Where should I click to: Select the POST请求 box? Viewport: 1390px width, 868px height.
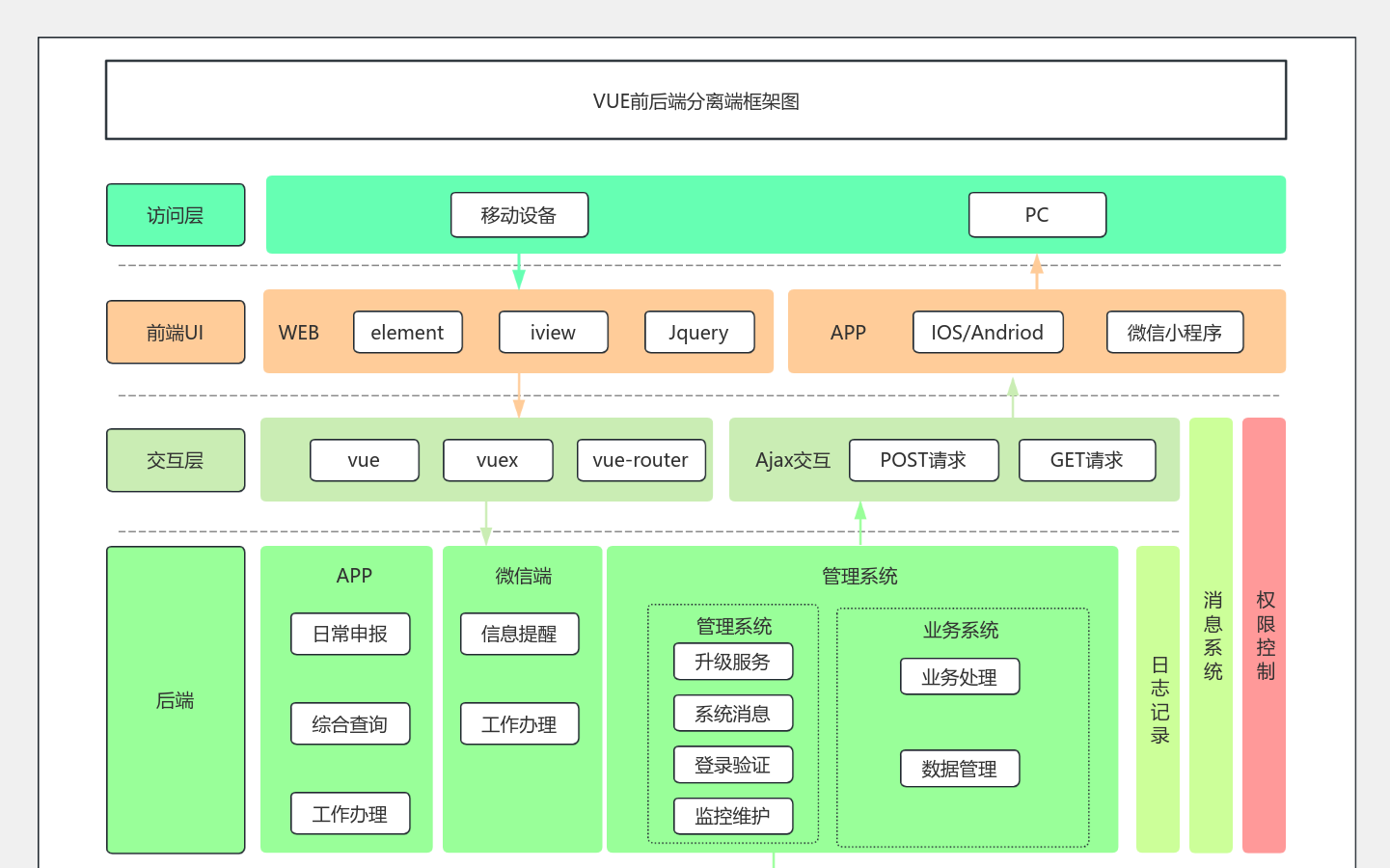[x=923, y=460]
